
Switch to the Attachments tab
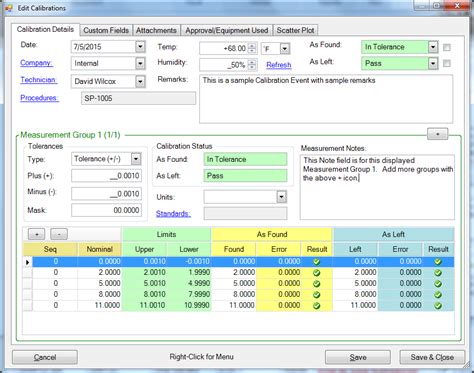tap(156, 30)
